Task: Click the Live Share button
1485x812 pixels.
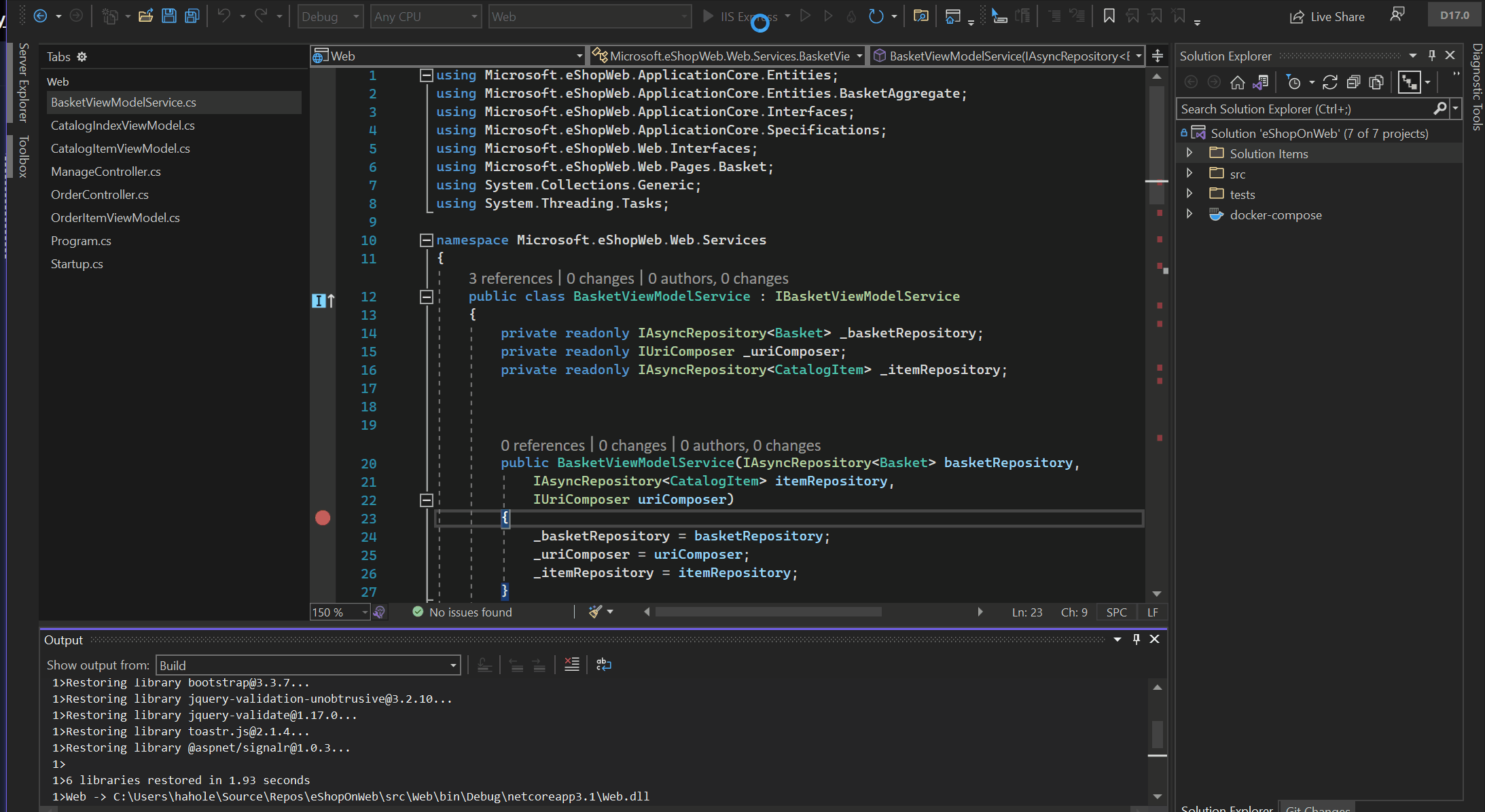Action: pyautogui.click(x=1327, y=16)
